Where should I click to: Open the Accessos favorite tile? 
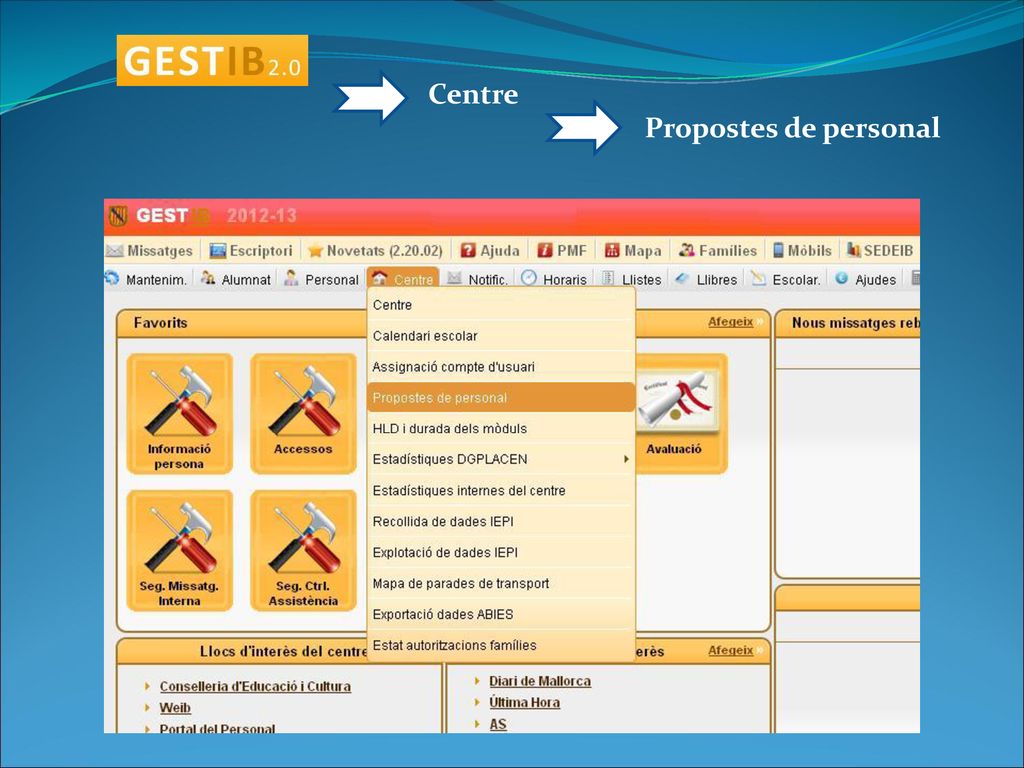[303, 414]
